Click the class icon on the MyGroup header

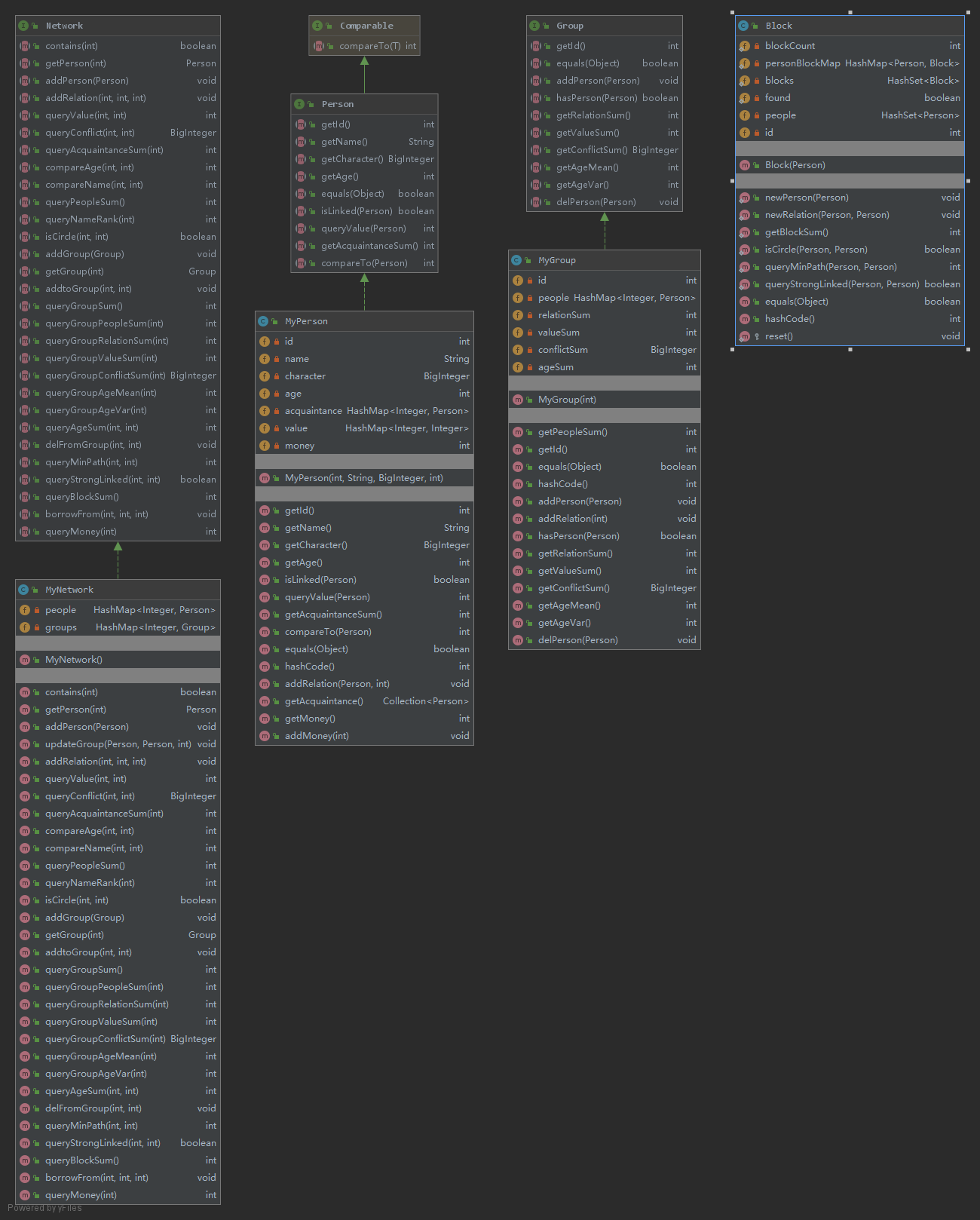coord(516,260)
